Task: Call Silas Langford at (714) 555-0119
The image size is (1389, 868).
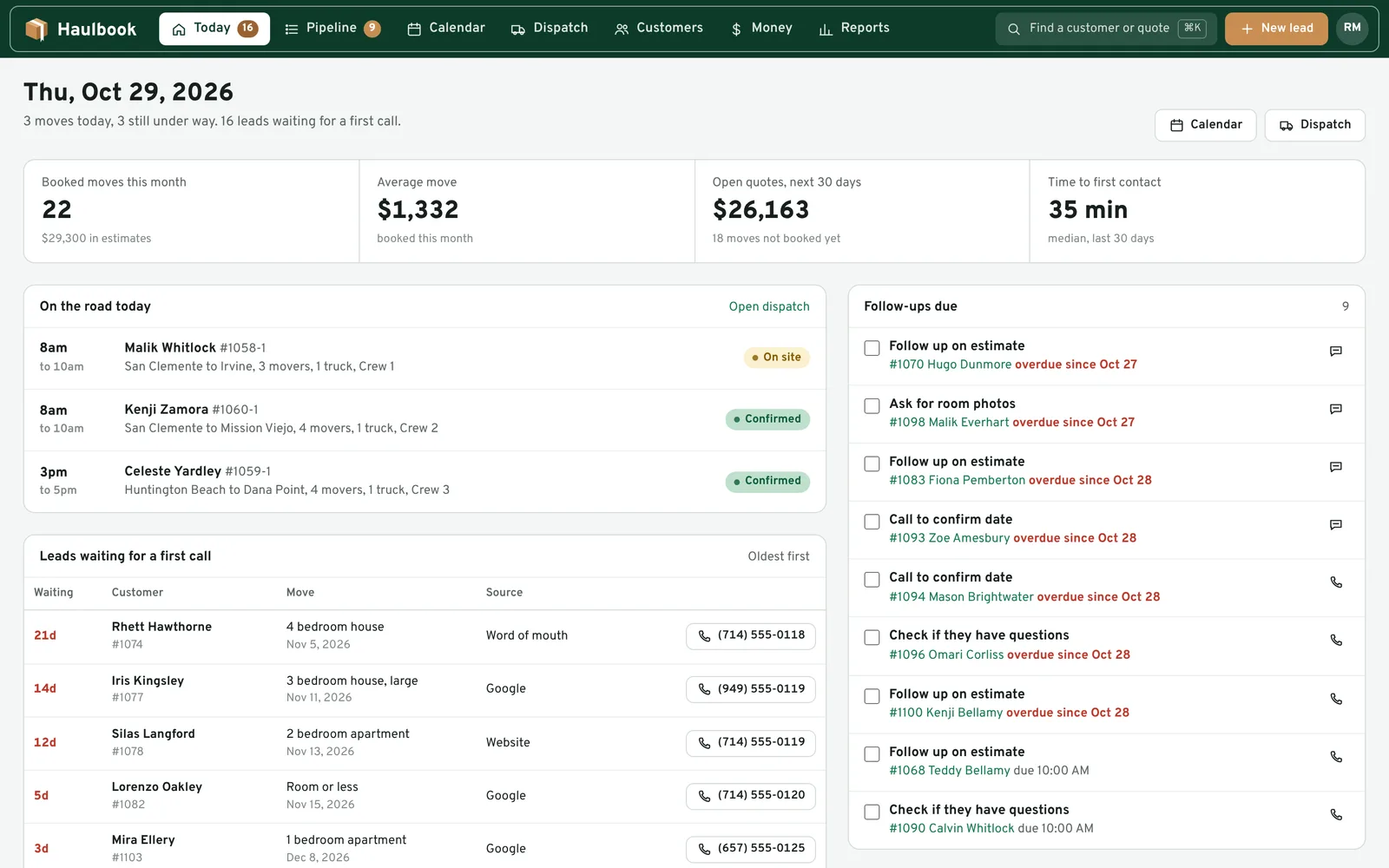Action: point(751,742)
